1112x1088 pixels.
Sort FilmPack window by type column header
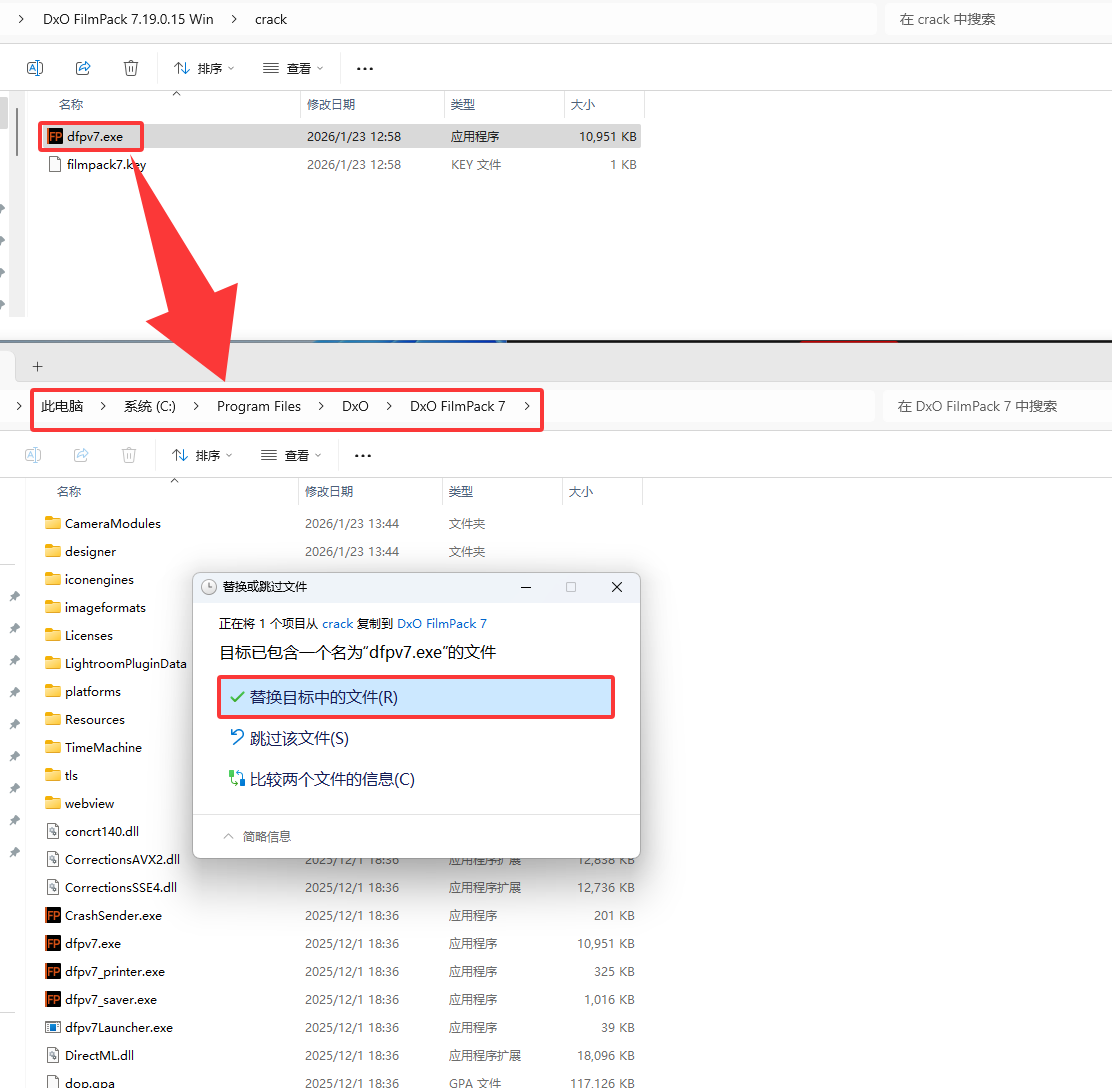coord(461,492)
